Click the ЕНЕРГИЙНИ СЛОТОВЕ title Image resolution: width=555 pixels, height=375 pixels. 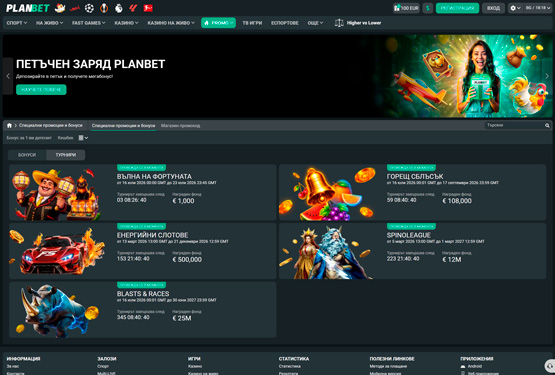pos(152,235)
